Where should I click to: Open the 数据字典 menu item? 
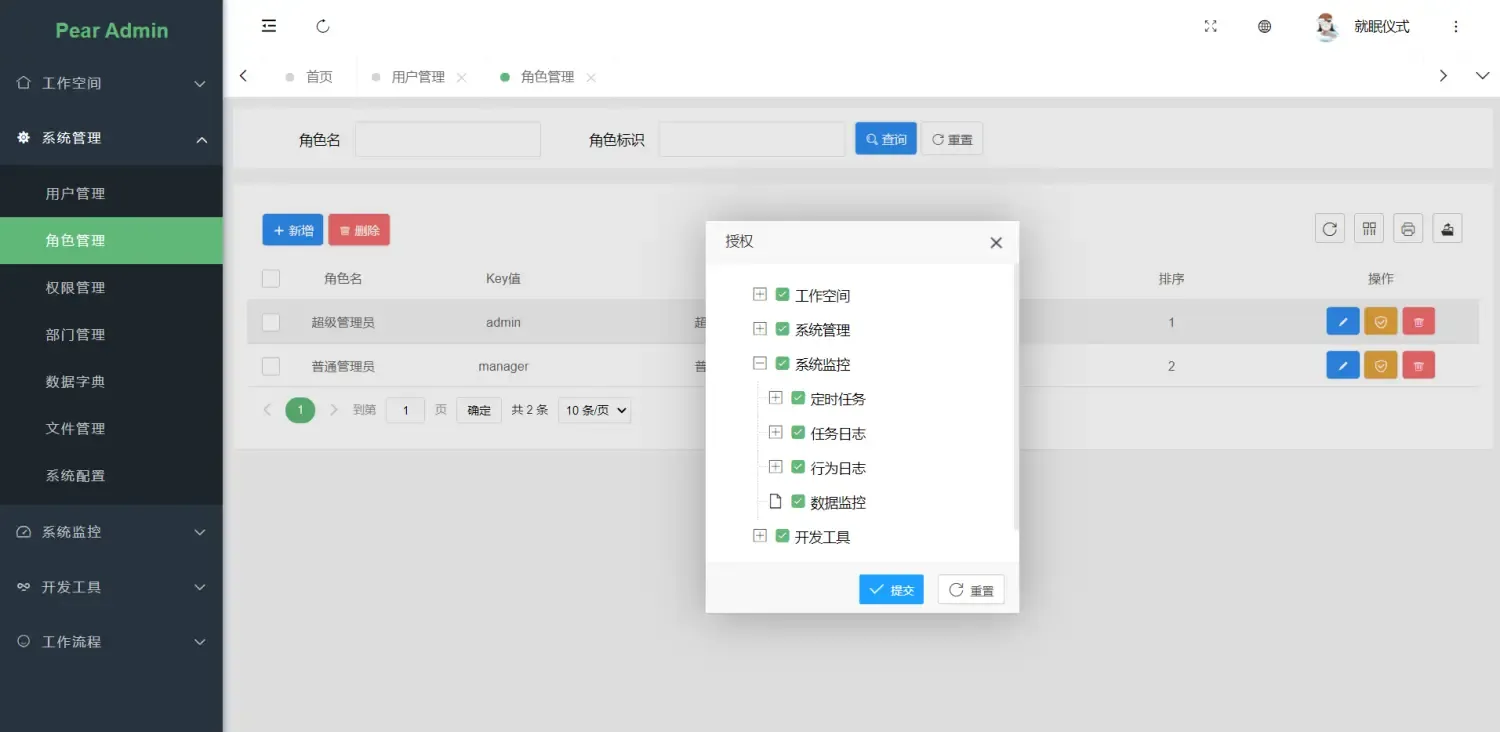click(76, 381)
